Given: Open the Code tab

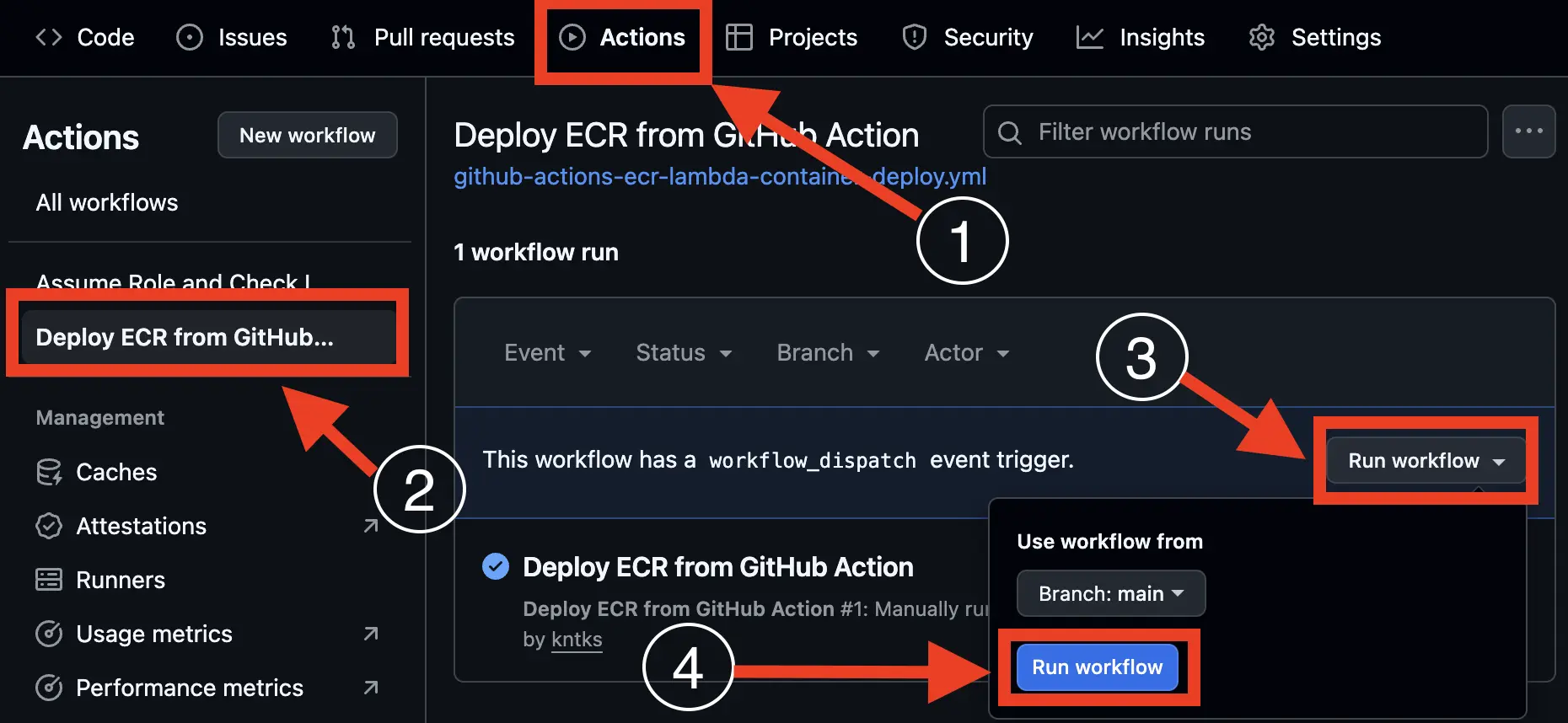Looking at the screenshot, I should (x=84, y=37).
